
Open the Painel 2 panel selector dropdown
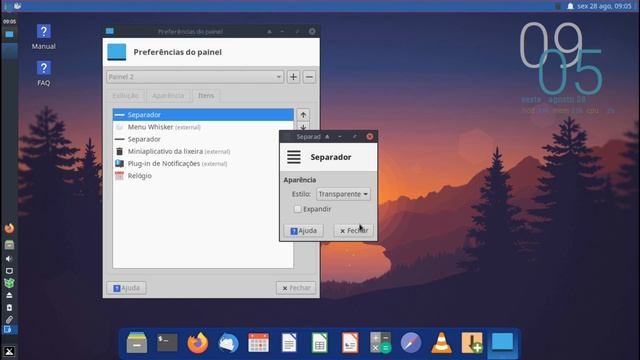point(195,77)
